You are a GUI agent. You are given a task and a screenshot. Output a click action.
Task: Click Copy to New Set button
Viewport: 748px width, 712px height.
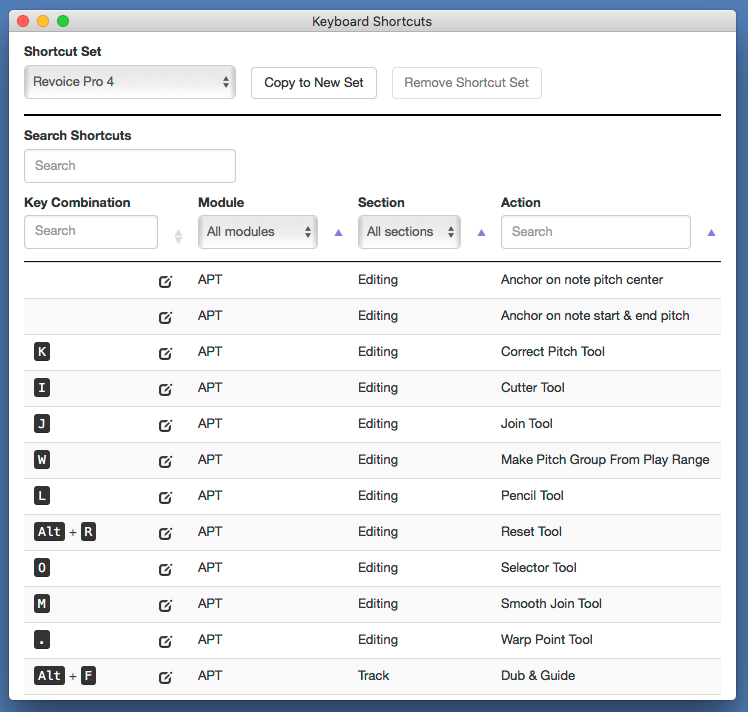click(x=314, y=83)
